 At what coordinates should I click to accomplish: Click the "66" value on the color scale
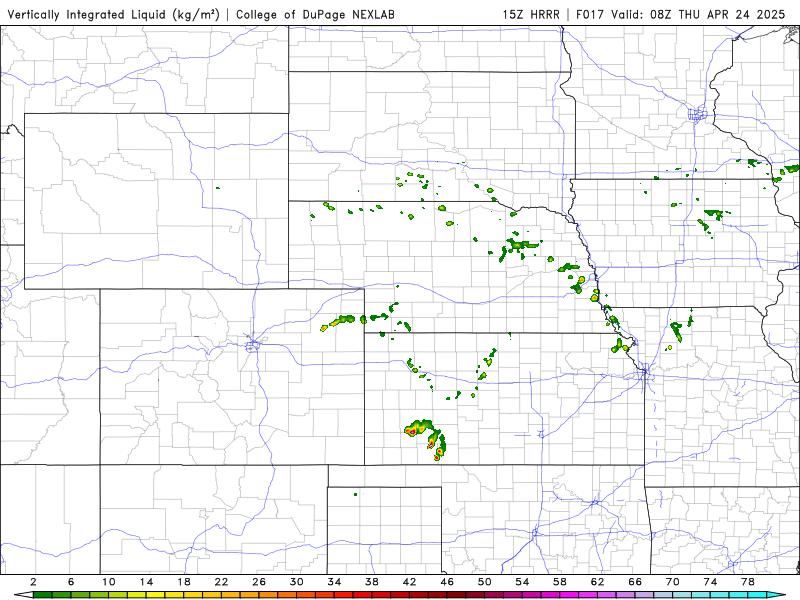[x=635, y=582]
